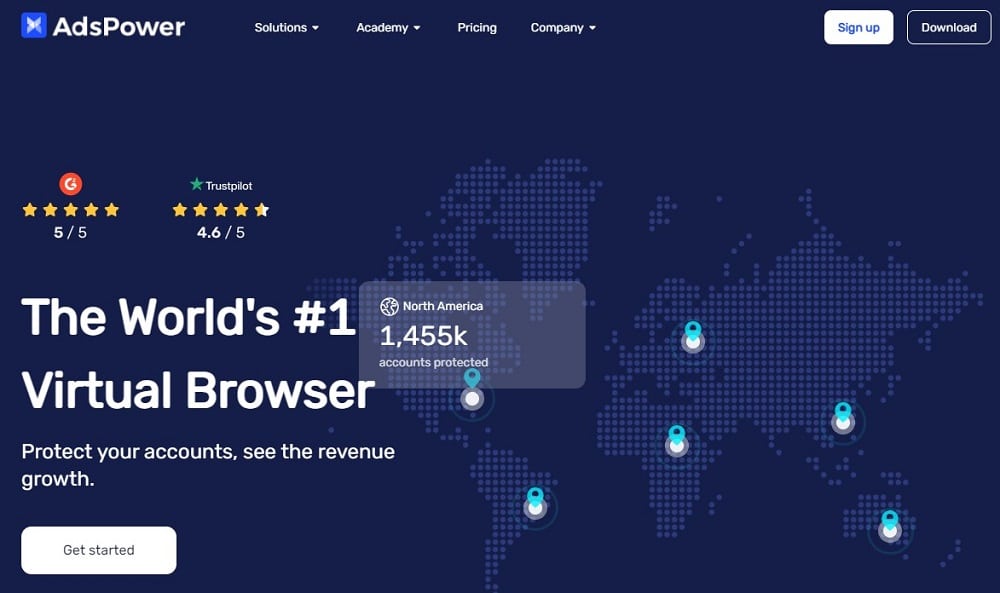
Task: Click the Get started button
Action: 99,550
